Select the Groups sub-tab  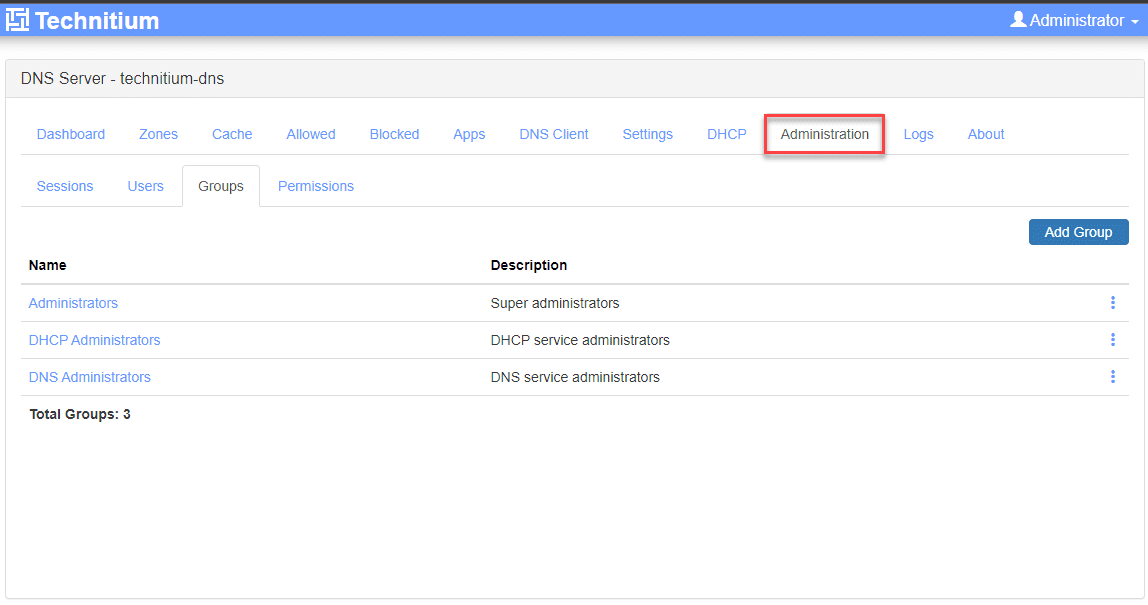(220, 186)
